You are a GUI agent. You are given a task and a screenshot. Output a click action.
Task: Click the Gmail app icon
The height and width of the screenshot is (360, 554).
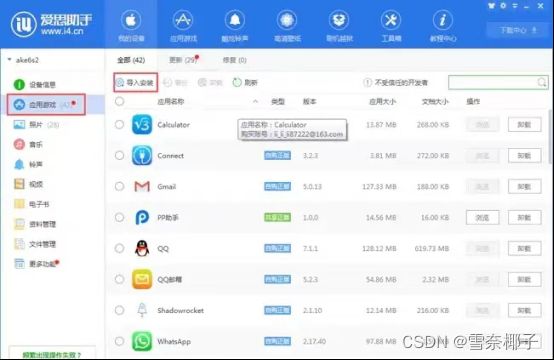[x=142, y=186]
